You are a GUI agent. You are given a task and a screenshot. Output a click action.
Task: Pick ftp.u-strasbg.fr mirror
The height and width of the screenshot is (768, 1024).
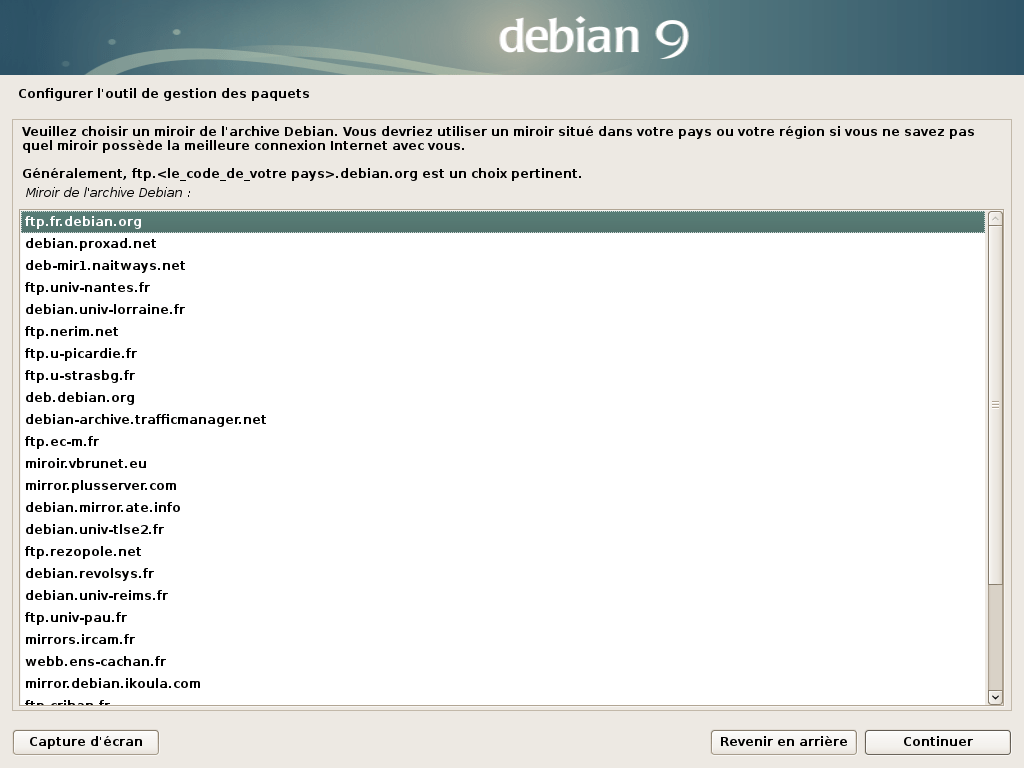tap(502, 376)
